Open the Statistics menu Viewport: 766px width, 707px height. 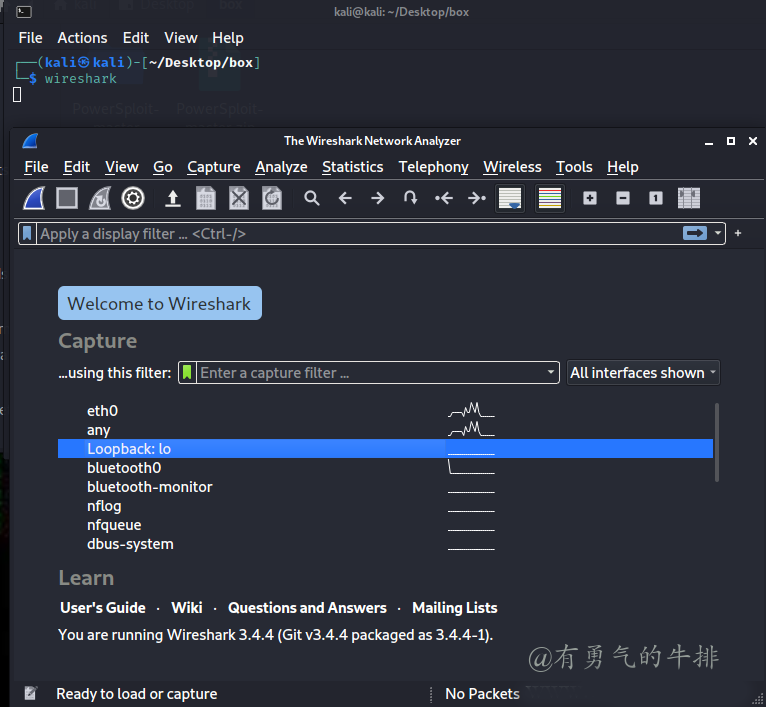353,167
